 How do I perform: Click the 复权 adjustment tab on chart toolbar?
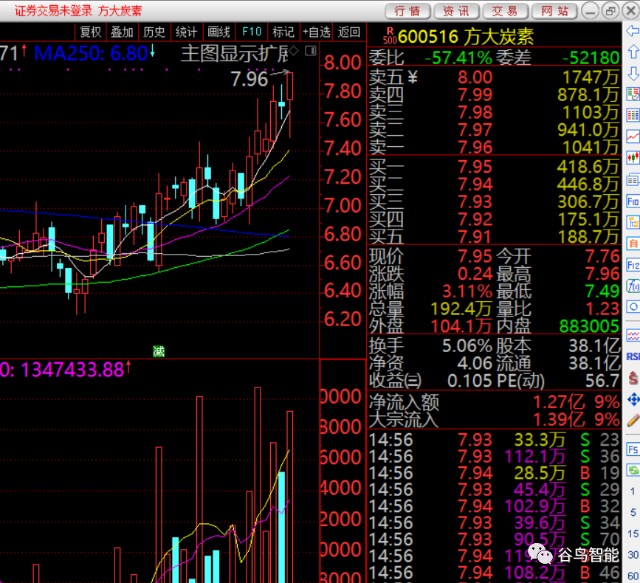pyautogui.click(x=90, y=32)
